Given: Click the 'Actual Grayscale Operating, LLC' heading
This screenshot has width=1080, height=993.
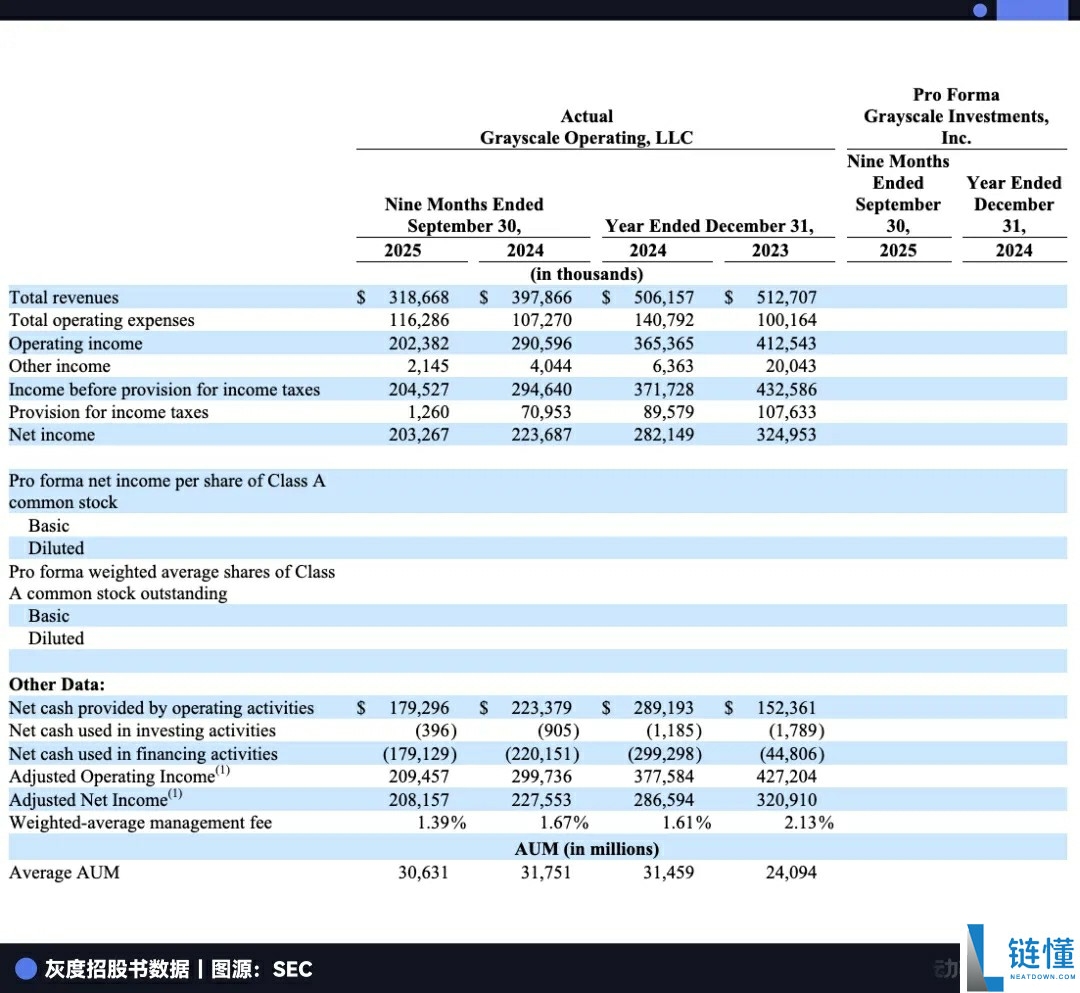Looking at the screenshot, I should click(x=587, y=127).
